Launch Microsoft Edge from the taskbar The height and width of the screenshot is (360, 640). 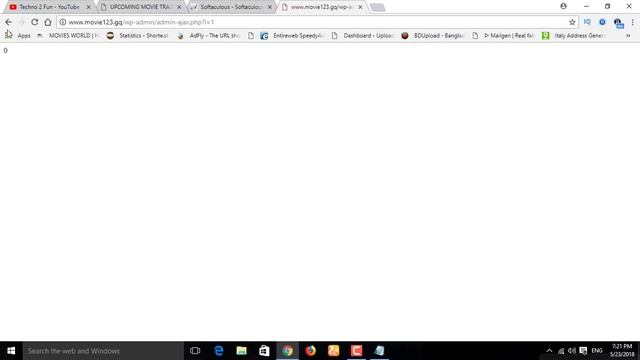[x=219, y=351]
